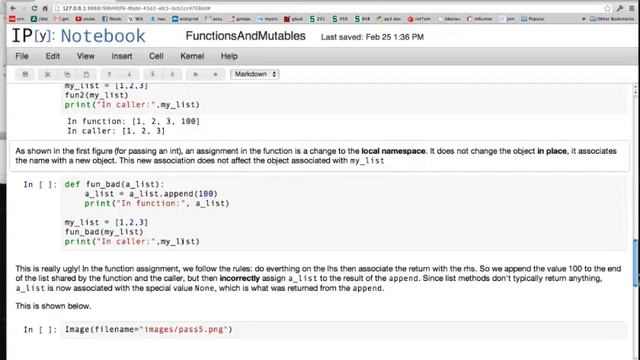Open the ytube bookmark

(85, 19)
